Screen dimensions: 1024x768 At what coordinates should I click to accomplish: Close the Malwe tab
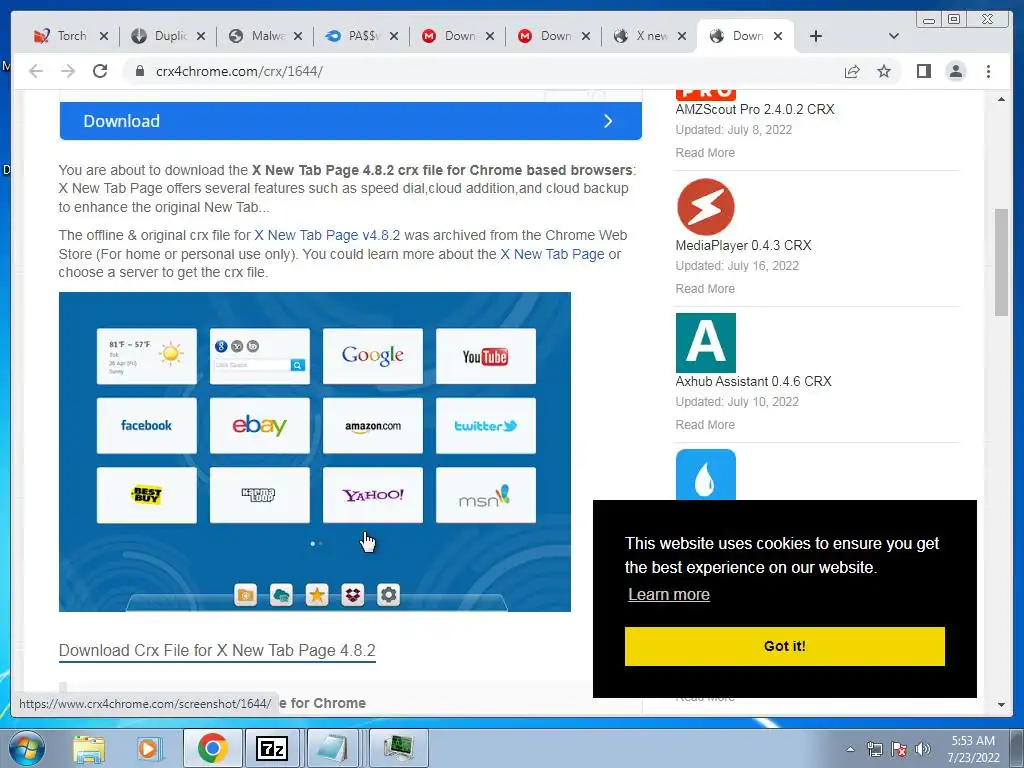tap(298, 36)
